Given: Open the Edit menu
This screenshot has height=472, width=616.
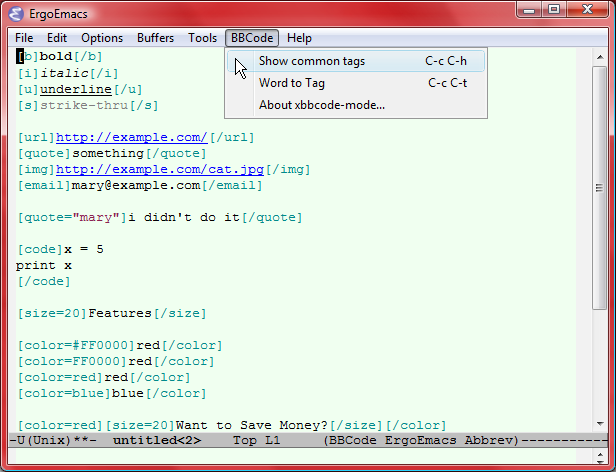Looking at the screenshot, I should point(57,38).
